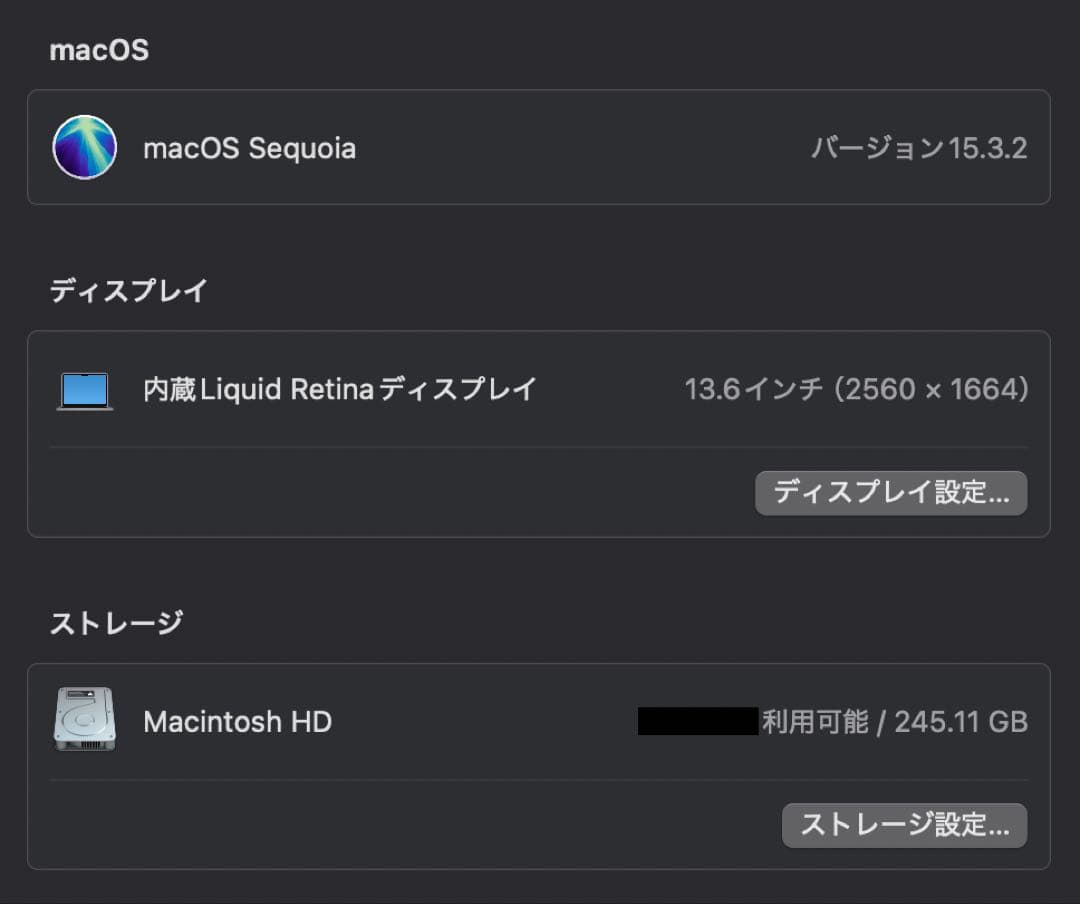Select the macOS Sequoia row
Image resolution: width=1080 pixels, height=904 pixels.
540,147
